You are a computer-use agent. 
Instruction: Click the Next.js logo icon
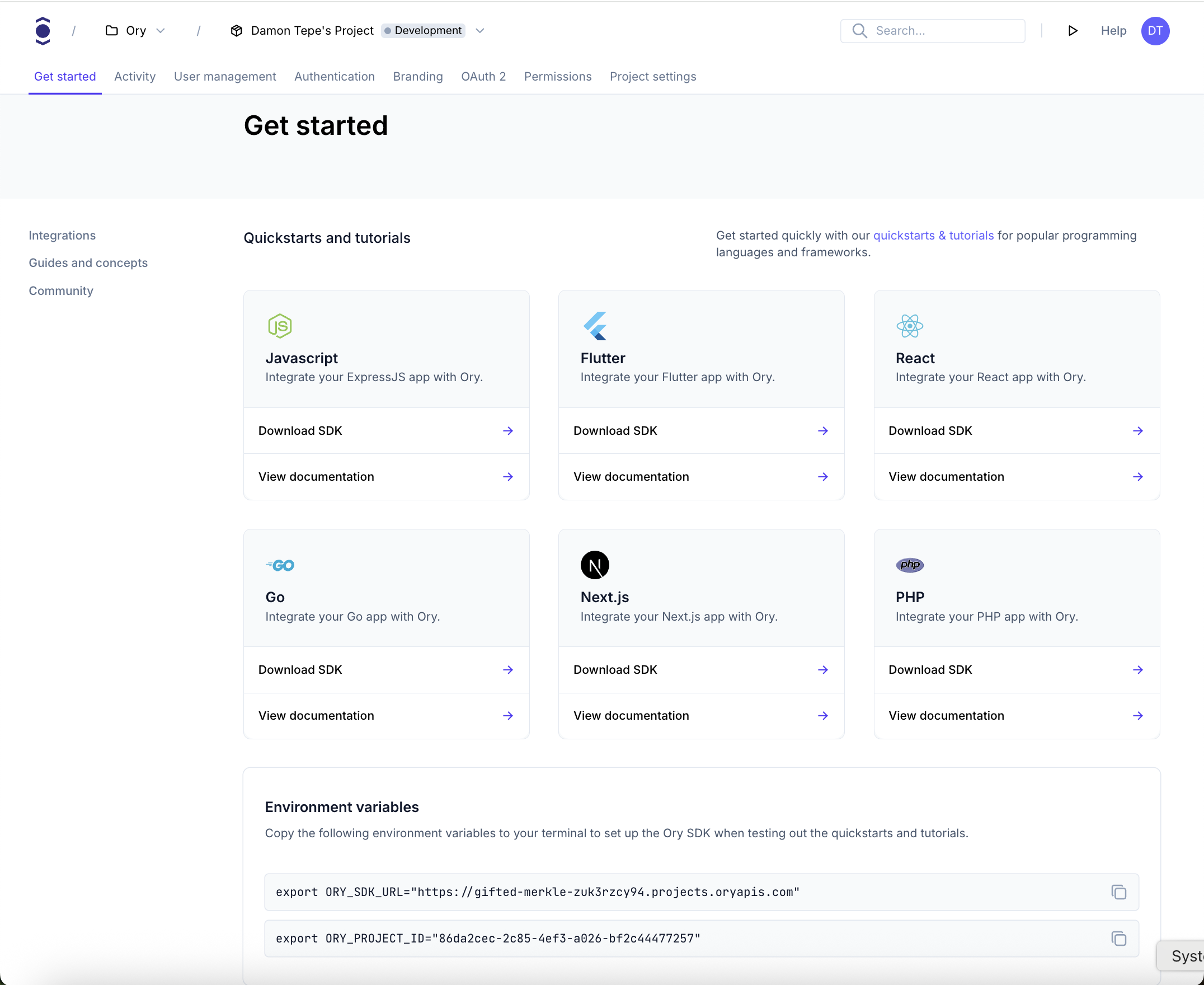point(594,565)
